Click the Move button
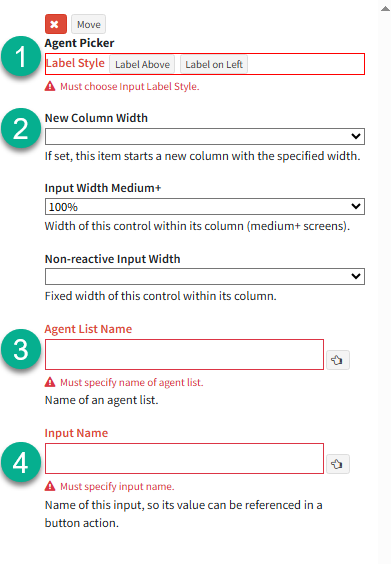 click(88, 24)
